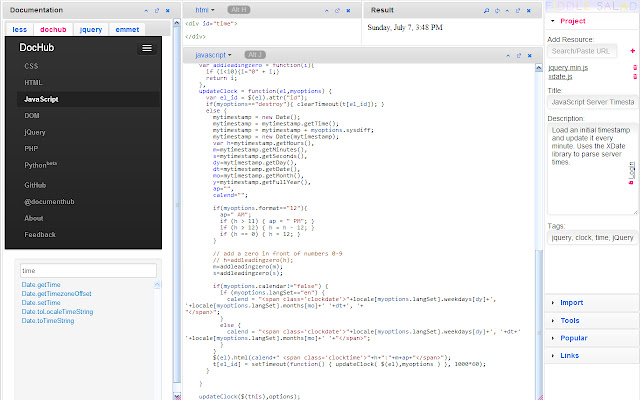Viewport: 640px width, 400px height.
Task: Click the Alt H shortcut badge
Action: tap(239, 10)
